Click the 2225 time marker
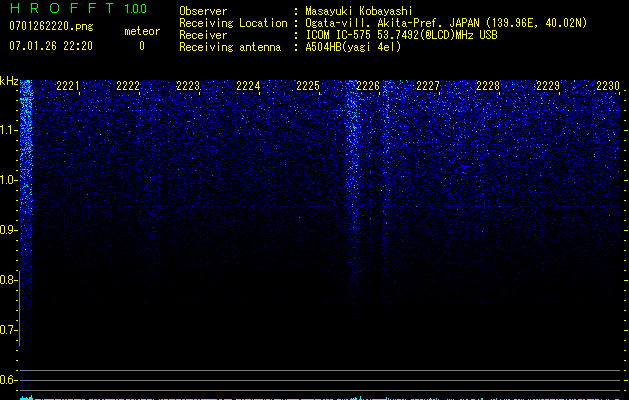Screen dimensions: 629x400 pos(308,85)
